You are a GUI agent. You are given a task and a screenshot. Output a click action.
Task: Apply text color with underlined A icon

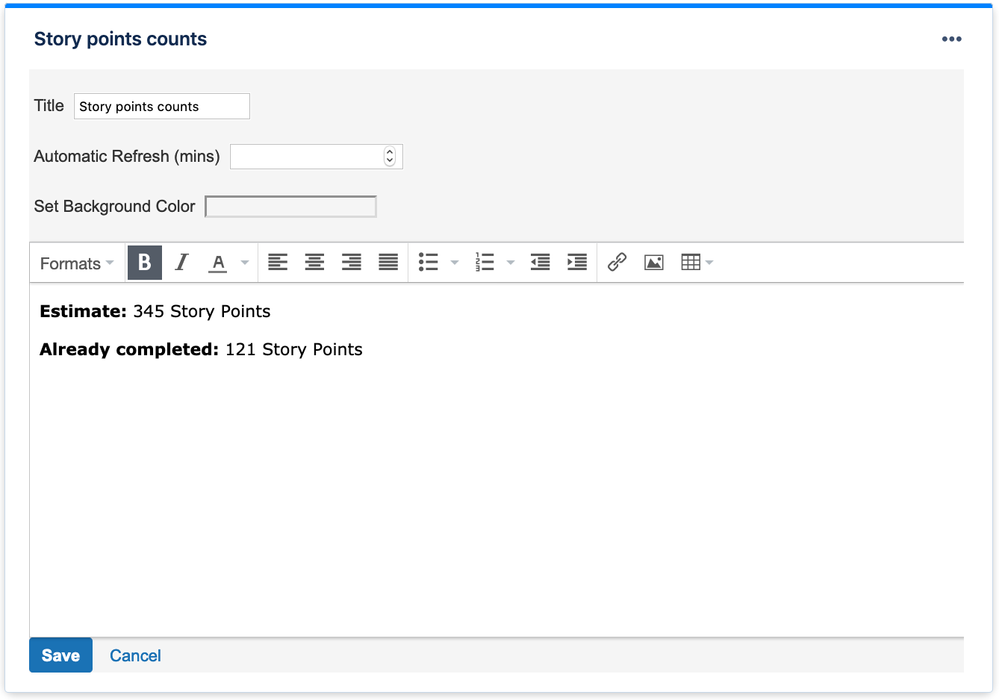point(218,262)
